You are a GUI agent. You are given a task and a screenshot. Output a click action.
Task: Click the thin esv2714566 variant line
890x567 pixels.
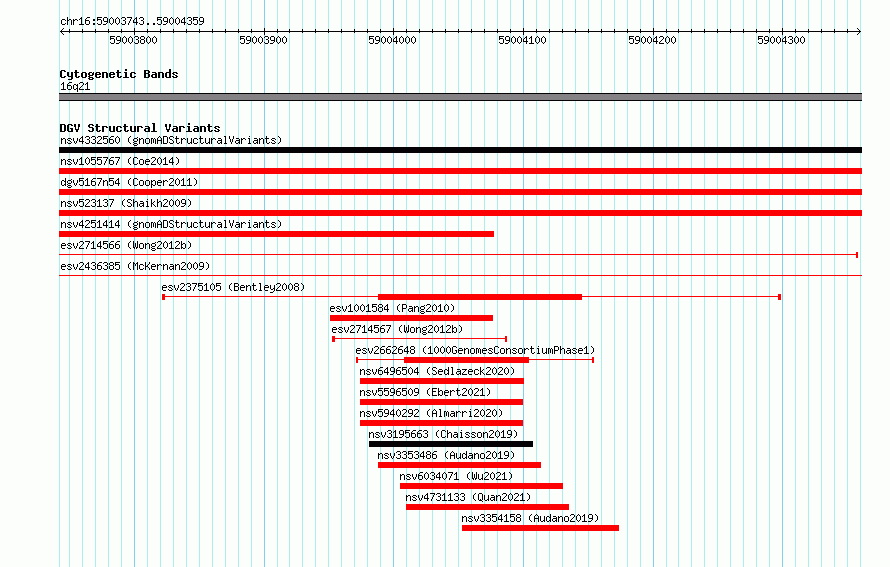(x=458, y=255)
